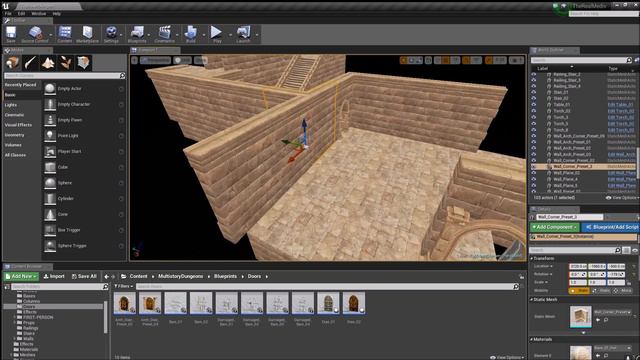The height and width of the screenshot is (360, 640).
Task: Open the Window menu
Action: [39, 13]
